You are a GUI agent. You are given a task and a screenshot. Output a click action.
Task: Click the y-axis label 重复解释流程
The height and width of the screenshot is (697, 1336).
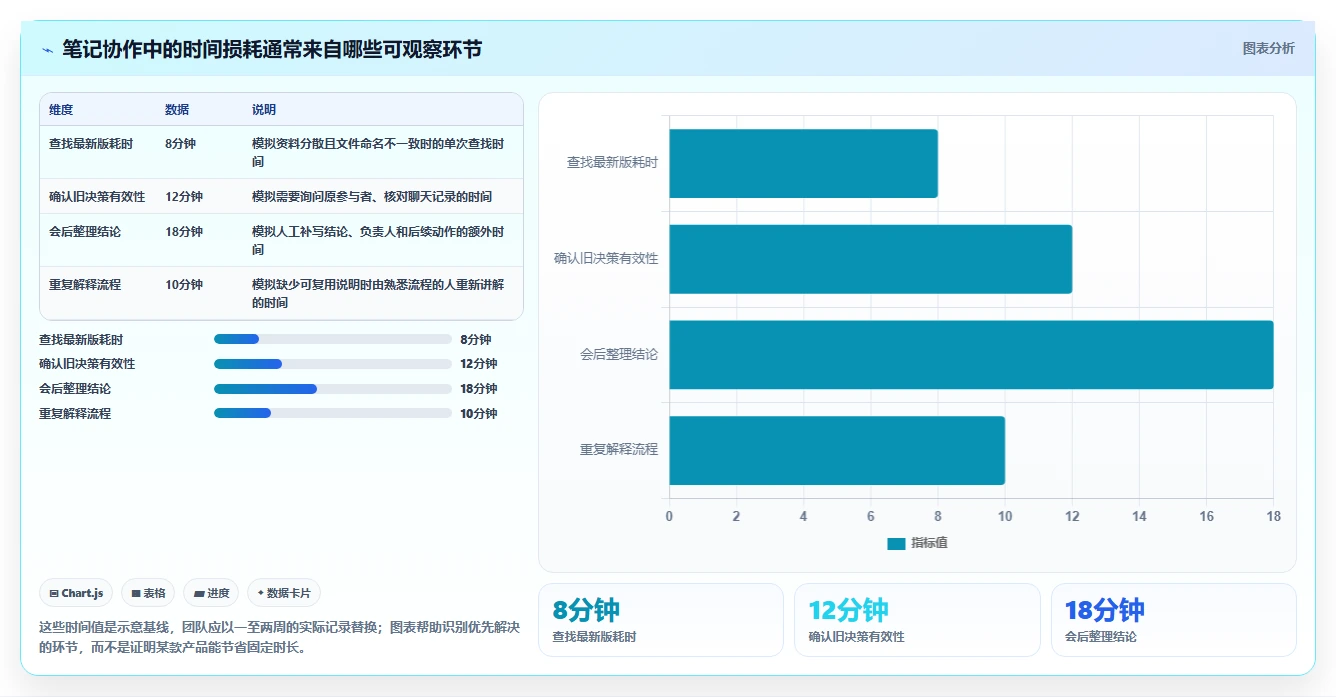619,450
